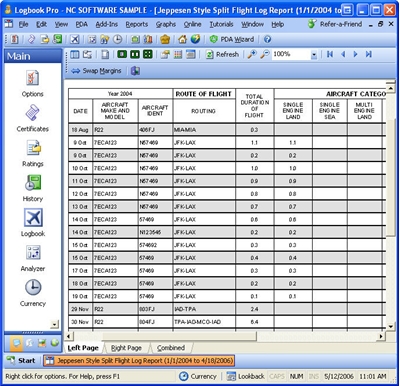Select the Jeppesen report taskbar button
This screenshot has width=400, height=386.
[139, 361]
